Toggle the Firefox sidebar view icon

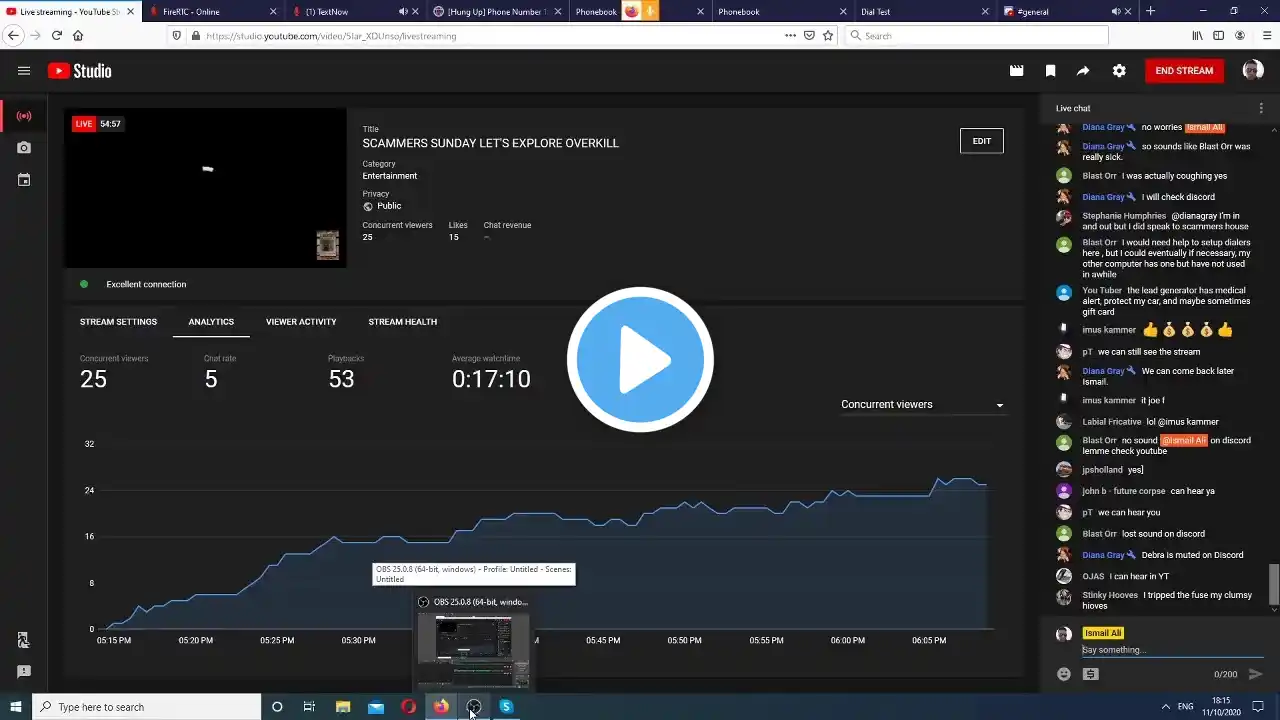(x=1219, y=35)
